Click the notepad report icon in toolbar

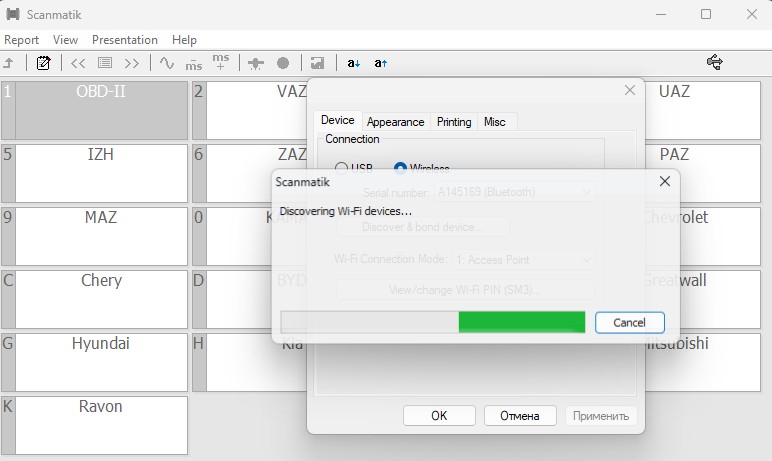pyautogui.click(x=43, y=63)
